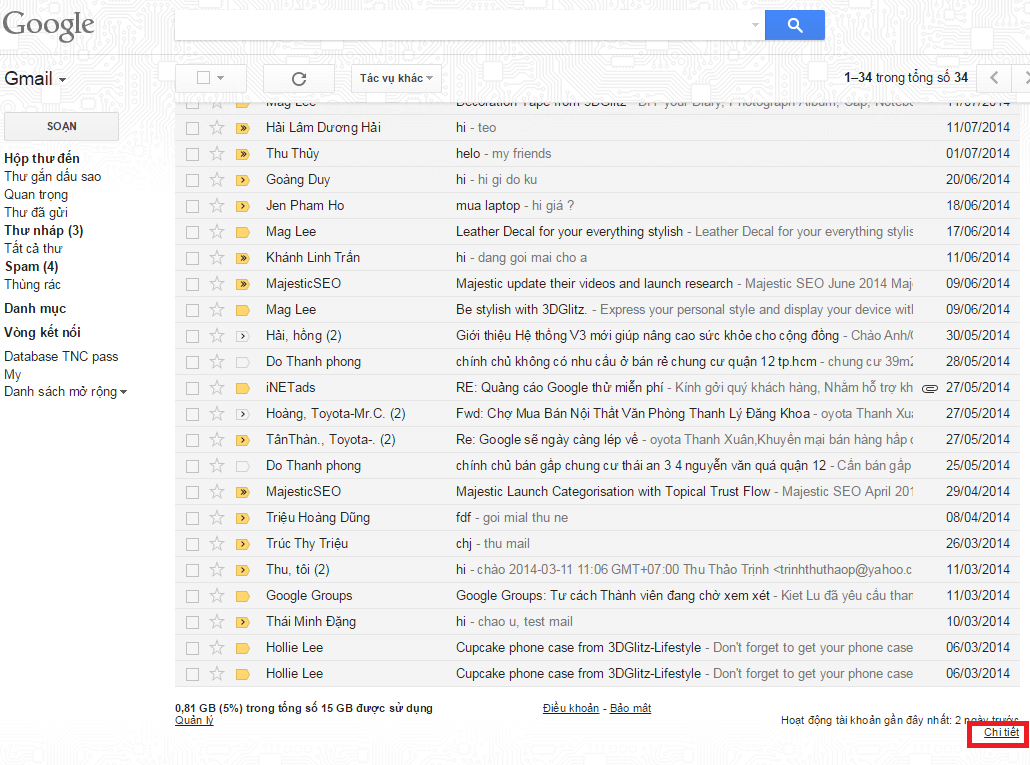Click the blue search magnifier button
The width and height of the screenshot is (1030, 765).
(794, 26)
